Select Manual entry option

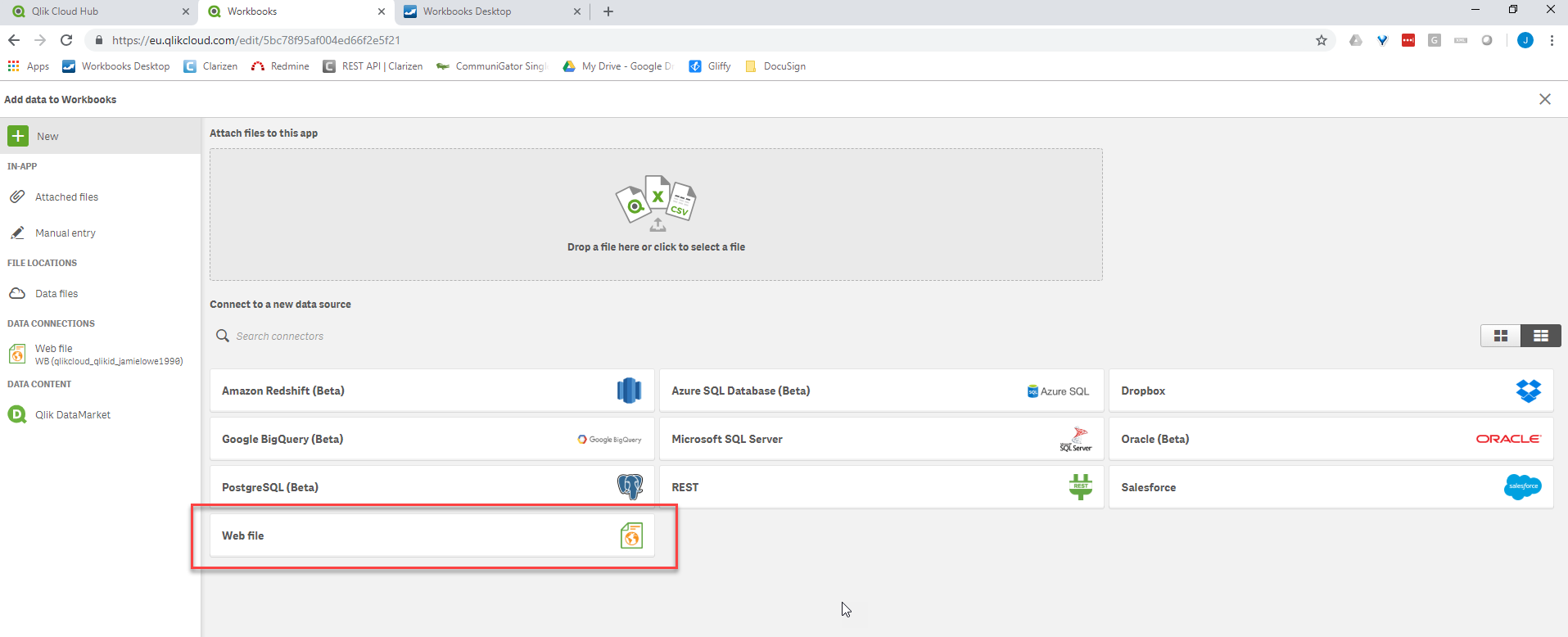(x=66, y=233)
